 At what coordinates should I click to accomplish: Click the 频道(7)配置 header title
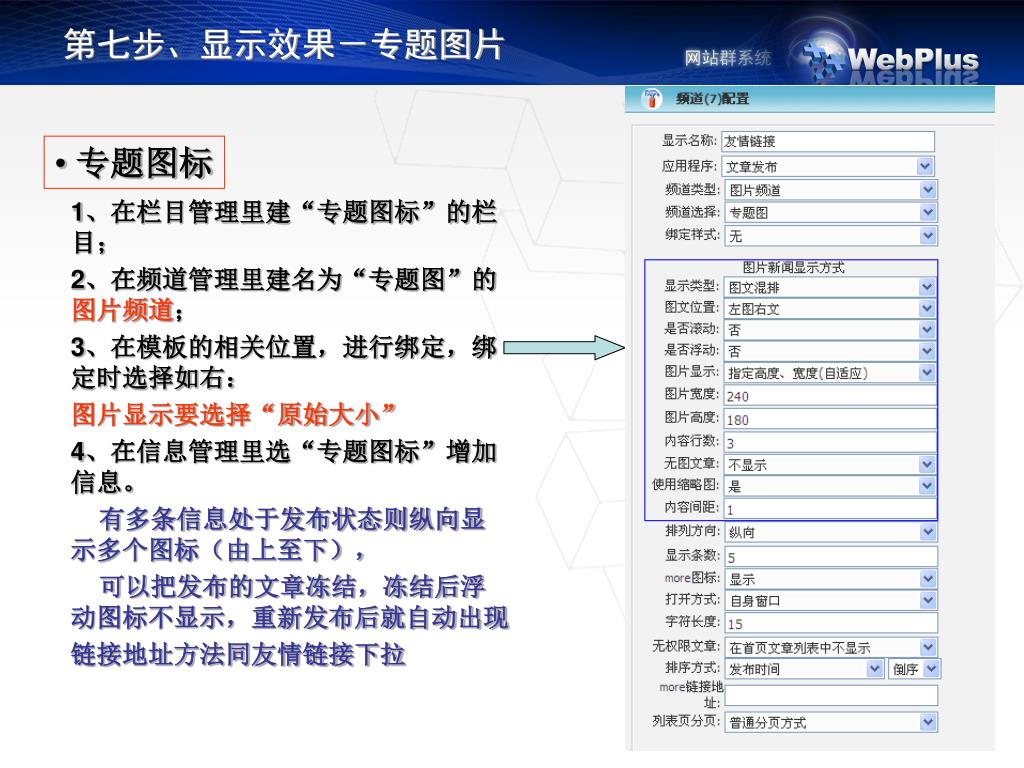[x=712, y=99]
